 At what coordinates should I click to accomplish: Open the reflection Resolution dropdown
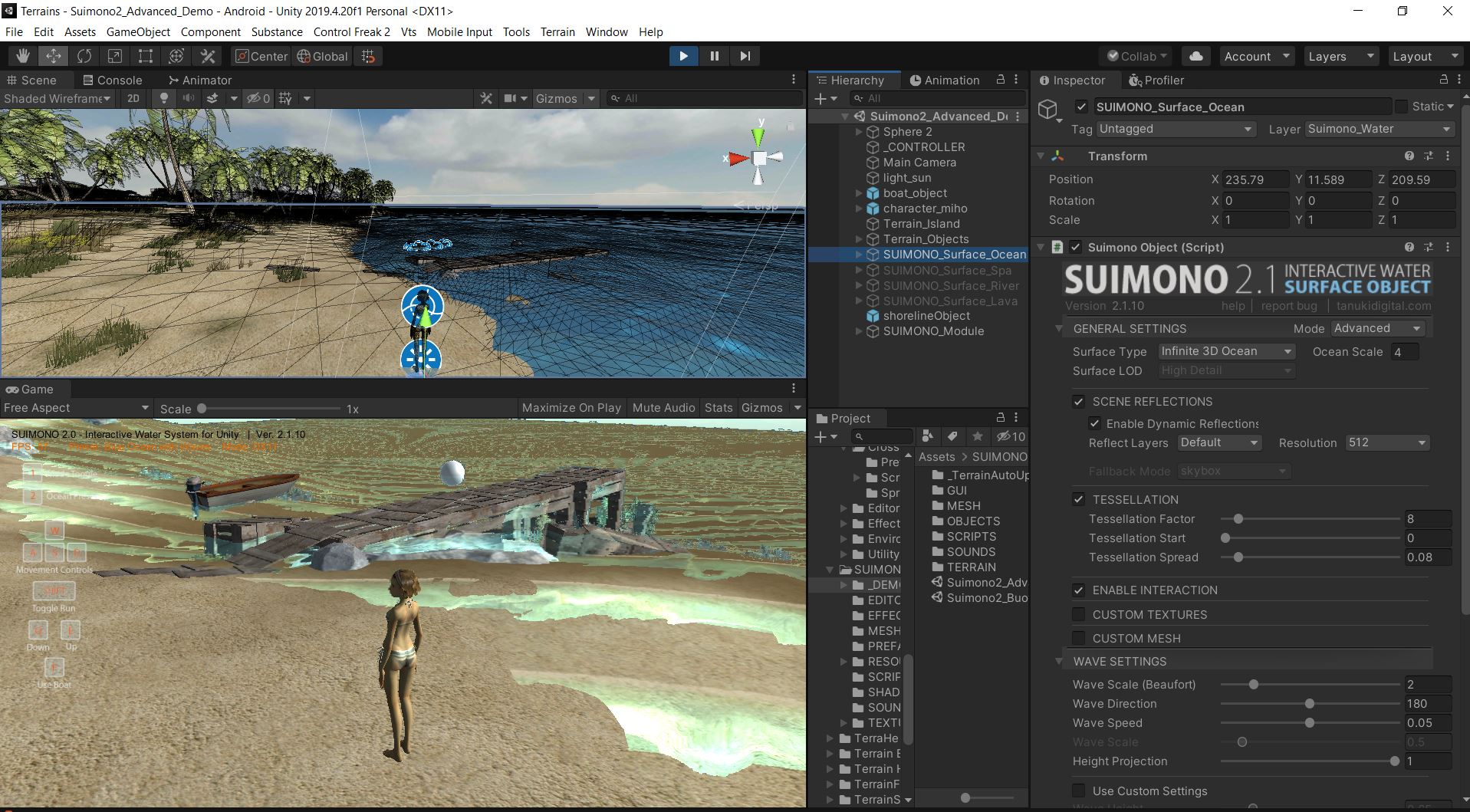(1387, 442)
